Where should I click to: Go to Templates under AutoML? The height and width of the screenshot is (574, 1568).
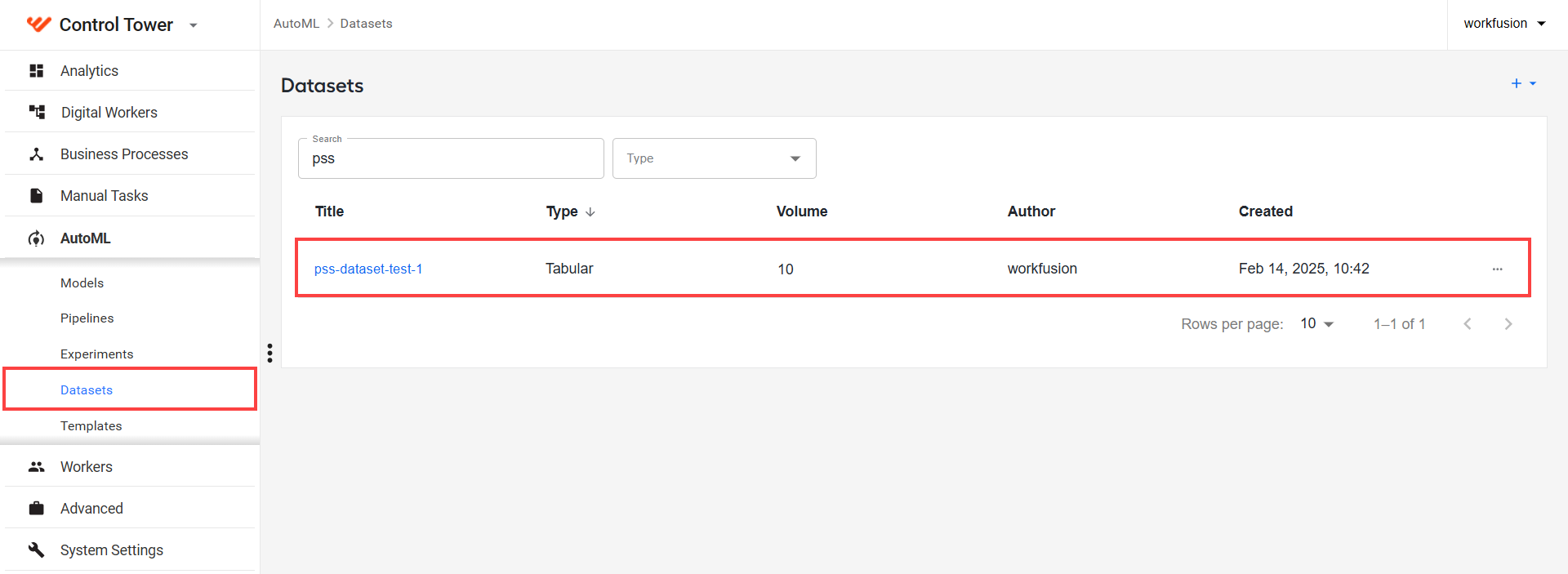pos(91,426)
